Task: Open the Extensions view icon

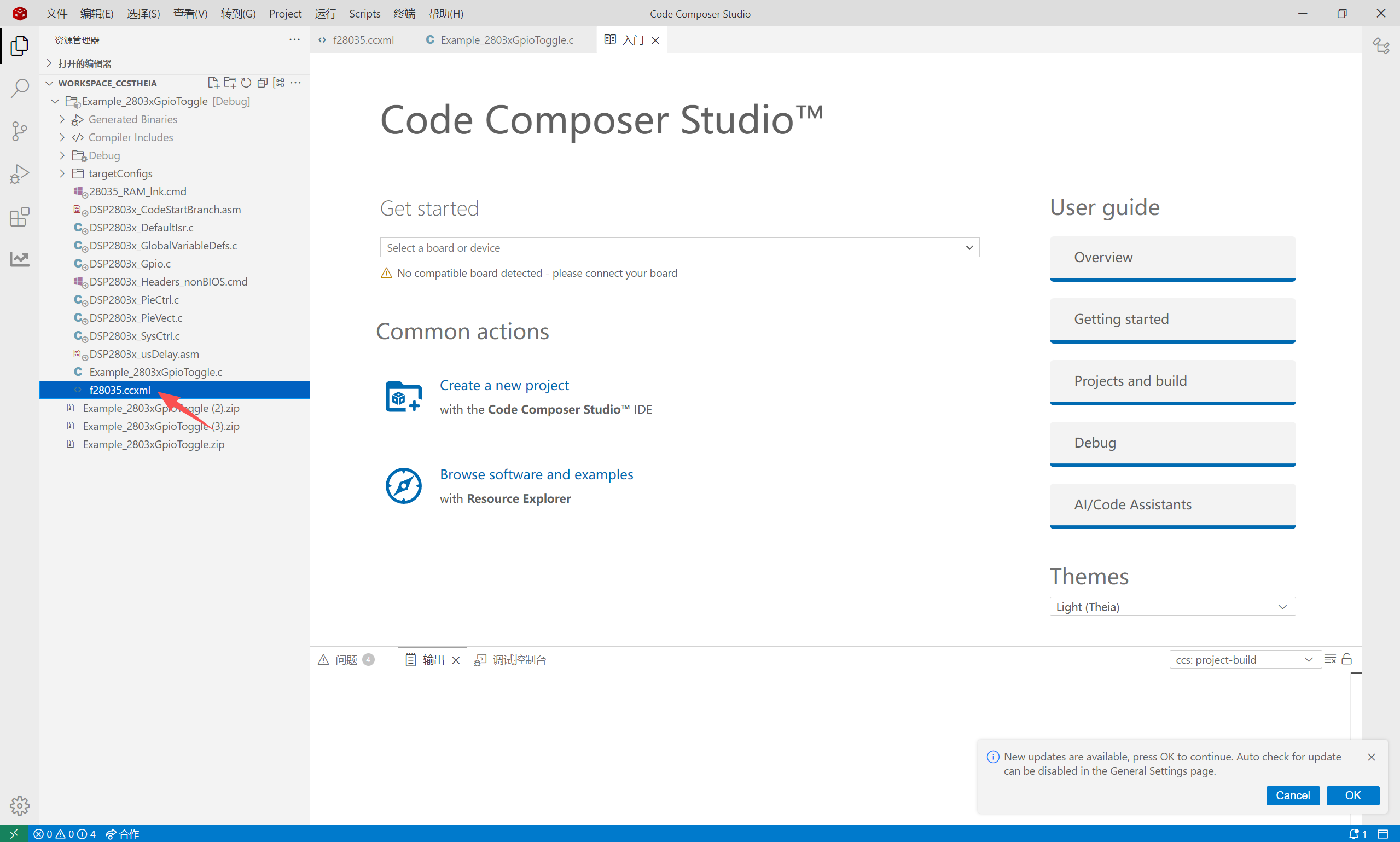Action: 20,217
